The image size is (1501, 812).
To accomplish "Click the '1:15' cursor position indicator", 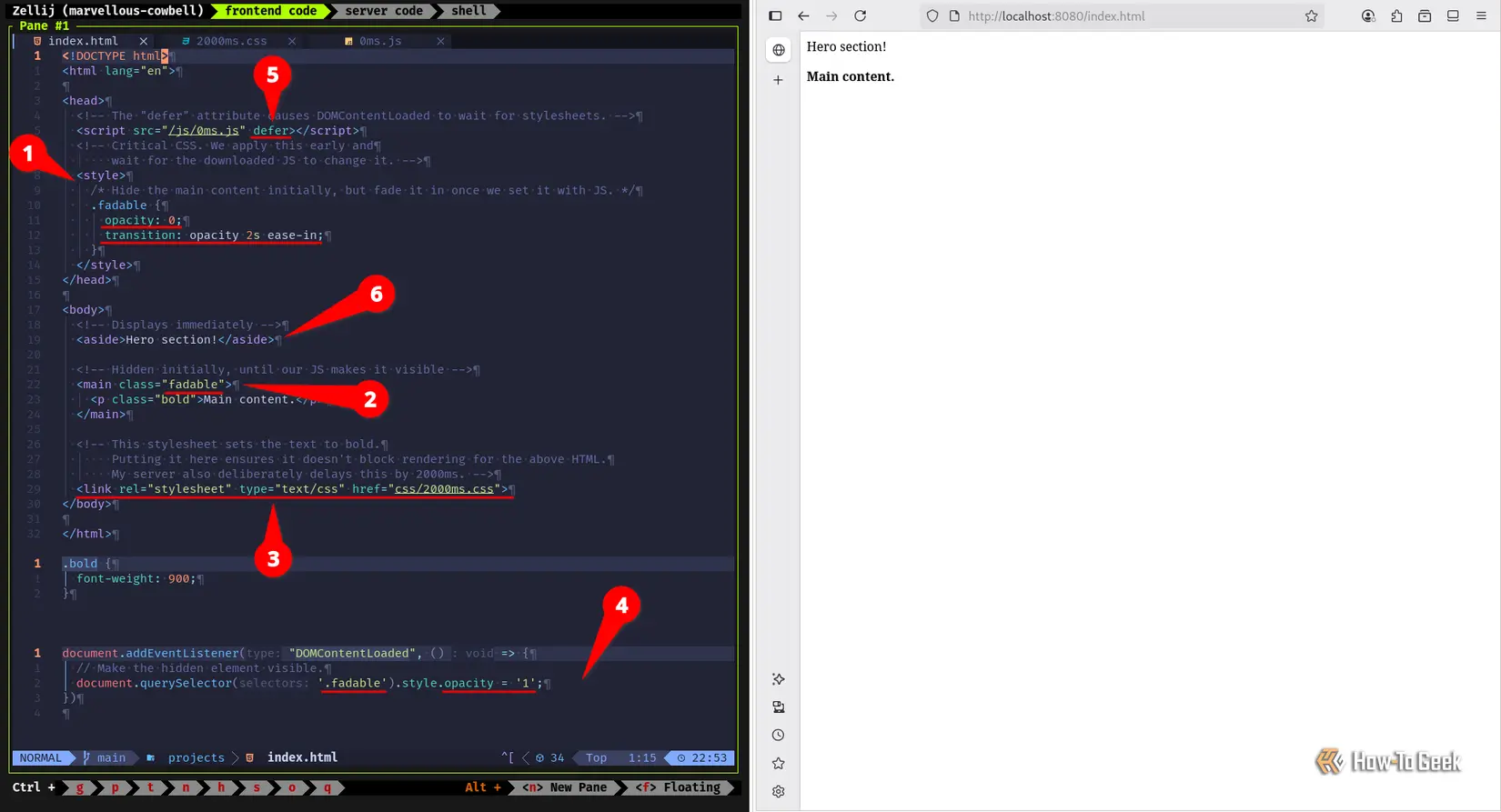I will 642,757.
